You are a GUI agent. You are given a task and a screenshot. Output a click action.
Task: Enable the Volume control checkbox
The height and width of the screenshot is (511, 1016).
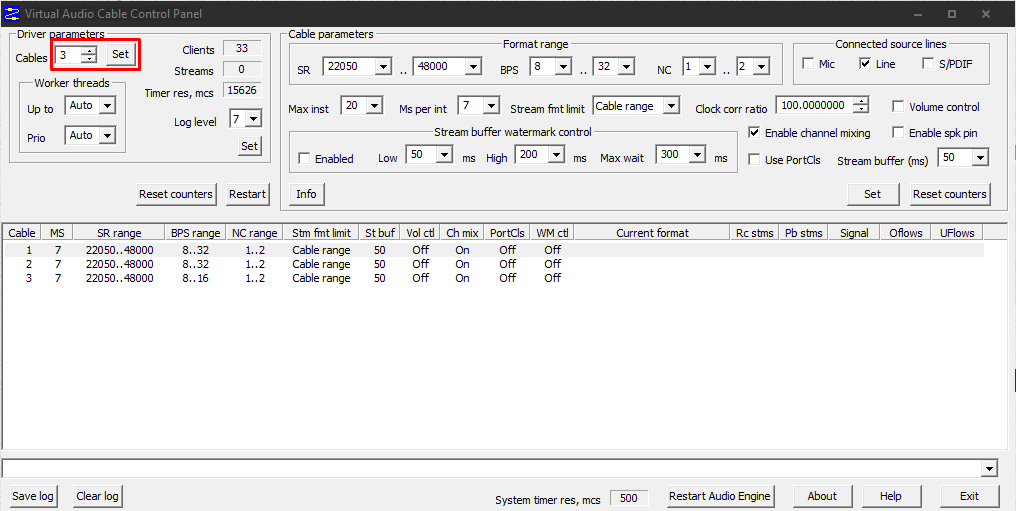pyautogui.click(x=898, y=107)
